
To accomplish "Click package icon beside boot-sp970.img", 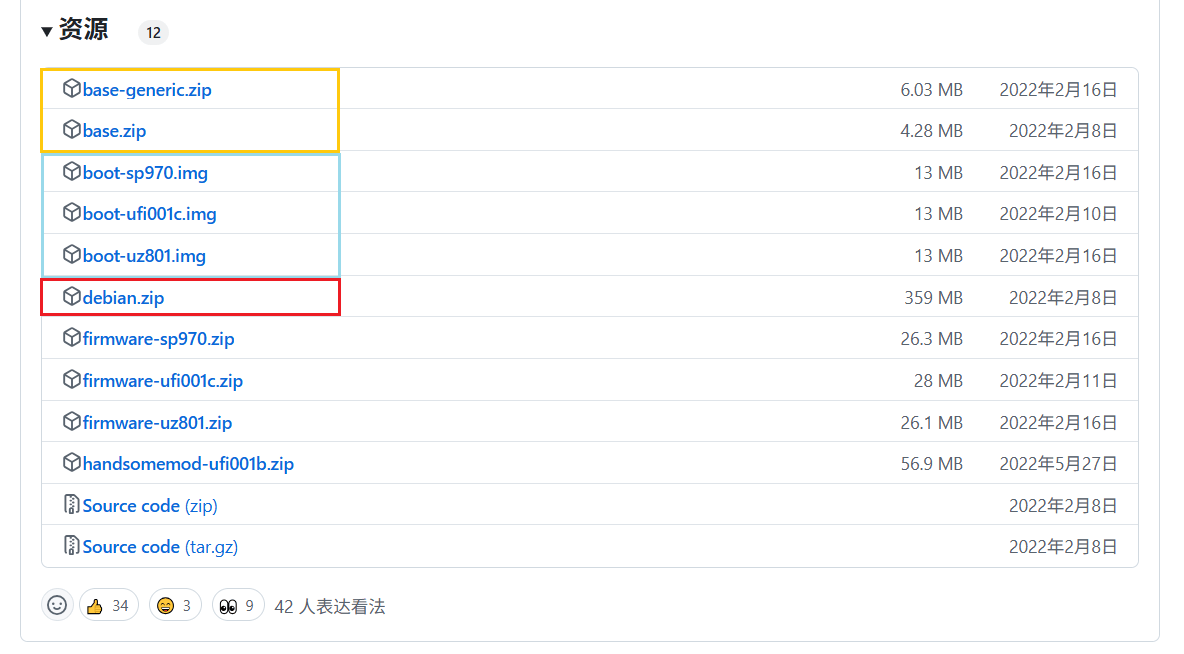I will tap(71, 172).
